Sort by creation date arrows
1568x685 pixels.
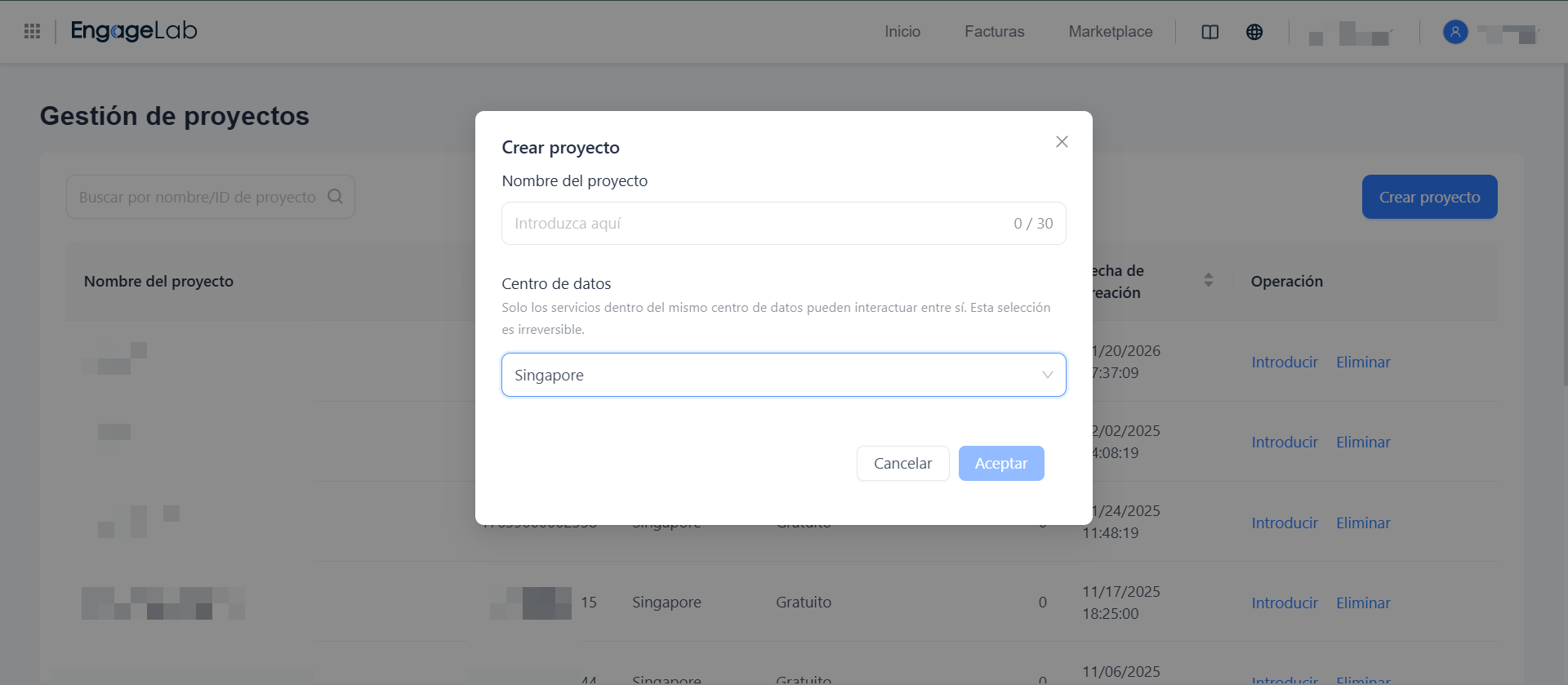[1208, 280]
